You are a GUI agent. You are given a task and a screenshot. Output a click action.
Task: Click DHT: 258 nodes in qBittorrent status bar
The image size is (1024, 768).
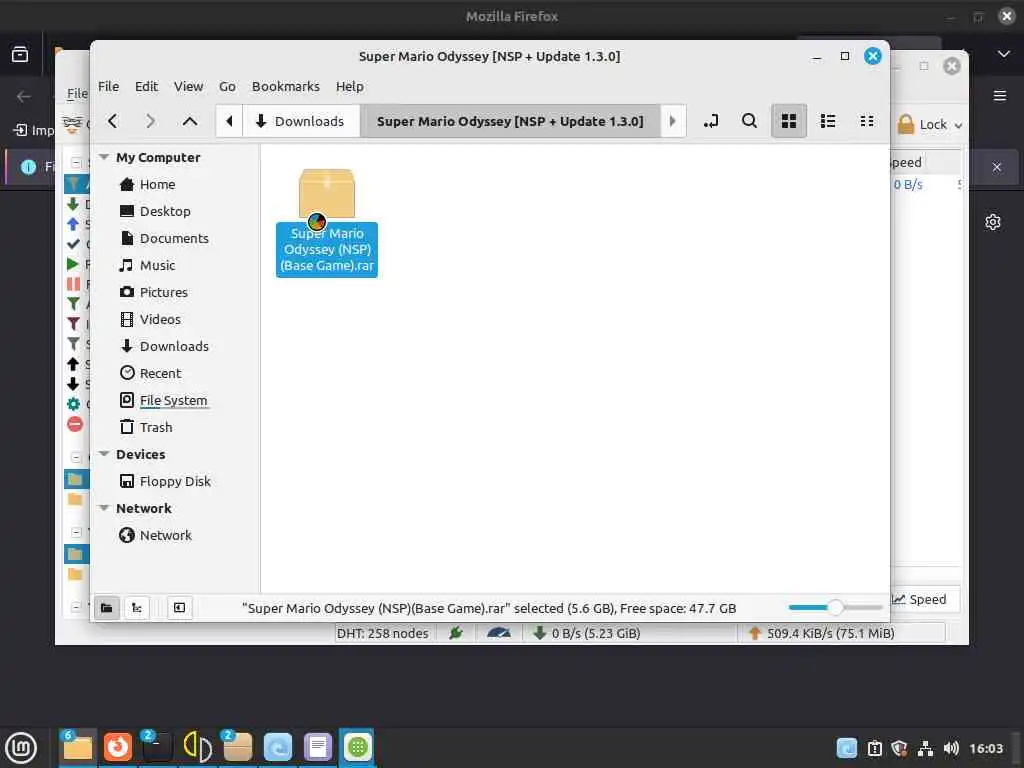(383, 633)
